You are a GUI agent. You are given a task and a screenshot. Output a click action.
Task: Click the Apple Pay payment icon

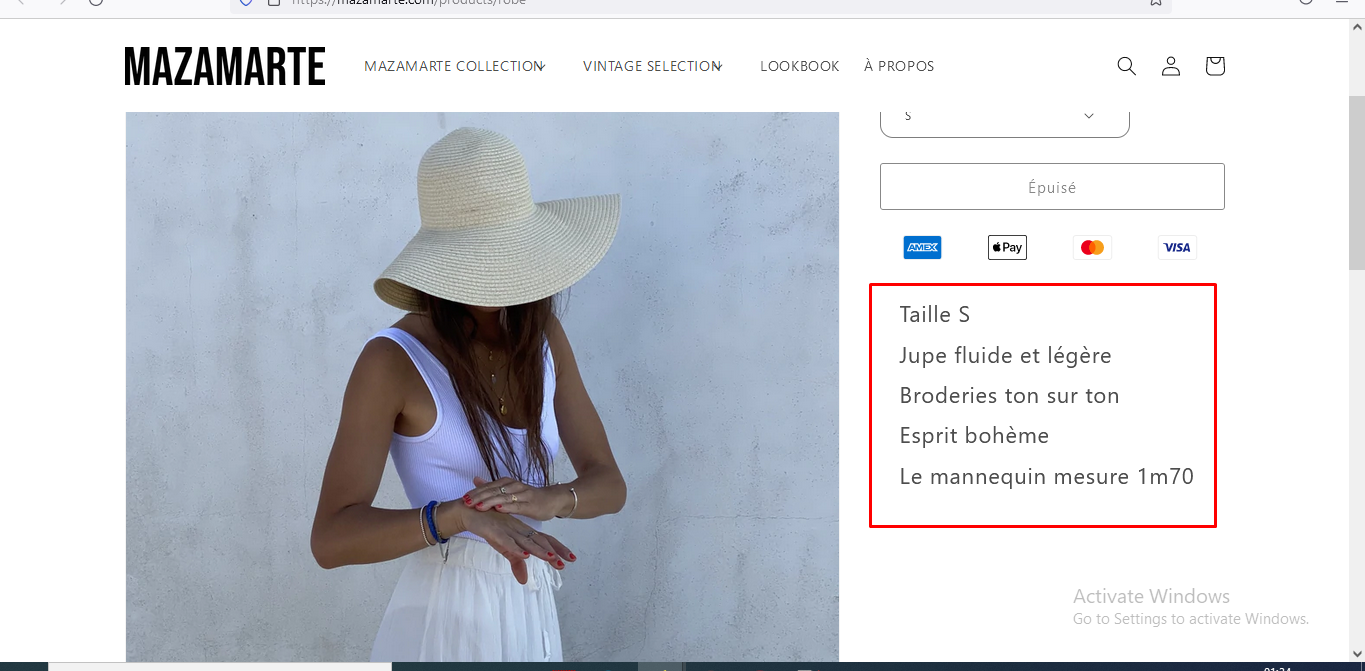pos(1007,247)
